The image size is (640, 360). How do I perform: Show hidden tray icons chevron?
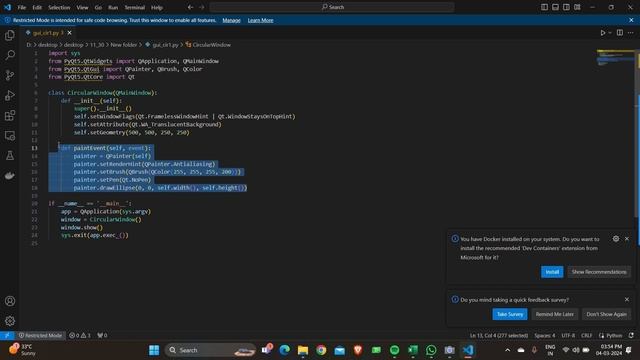click(x=507, y=350)
